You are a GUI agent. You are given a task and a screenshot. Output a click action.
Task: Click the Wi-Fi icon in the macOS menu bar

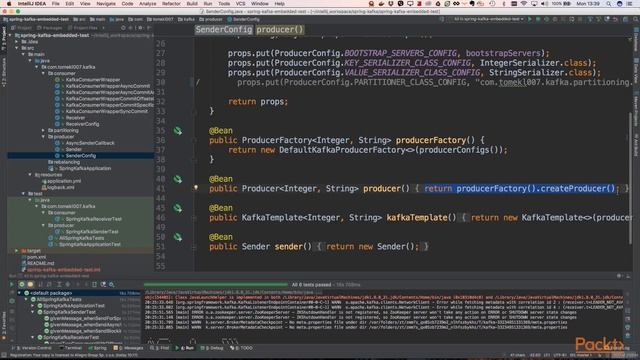[x=524, y=4]
